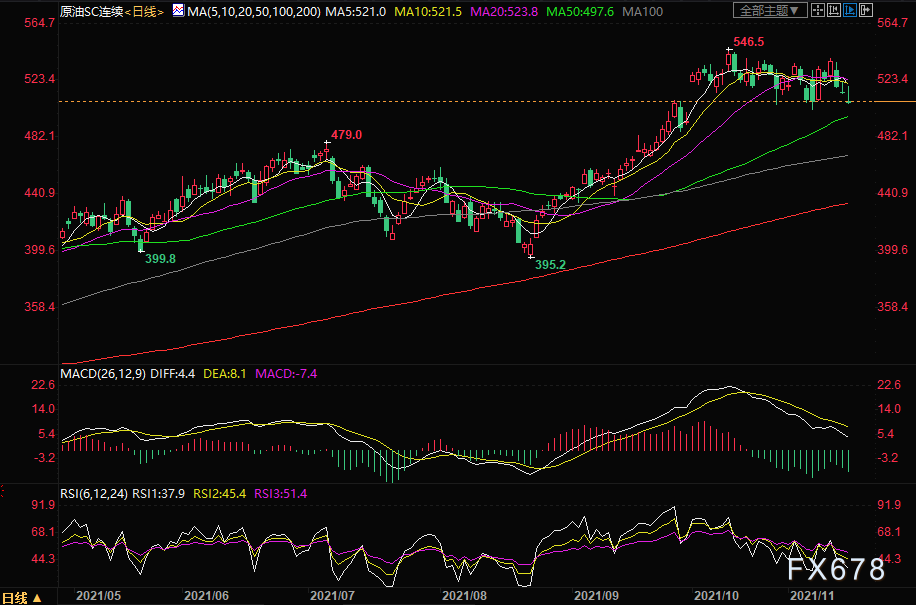The height and width of the screenshot is (605, 916).
Task: Click the 2021/11 date on time axis
Action: pyautogui.click(x=813, y=596)
